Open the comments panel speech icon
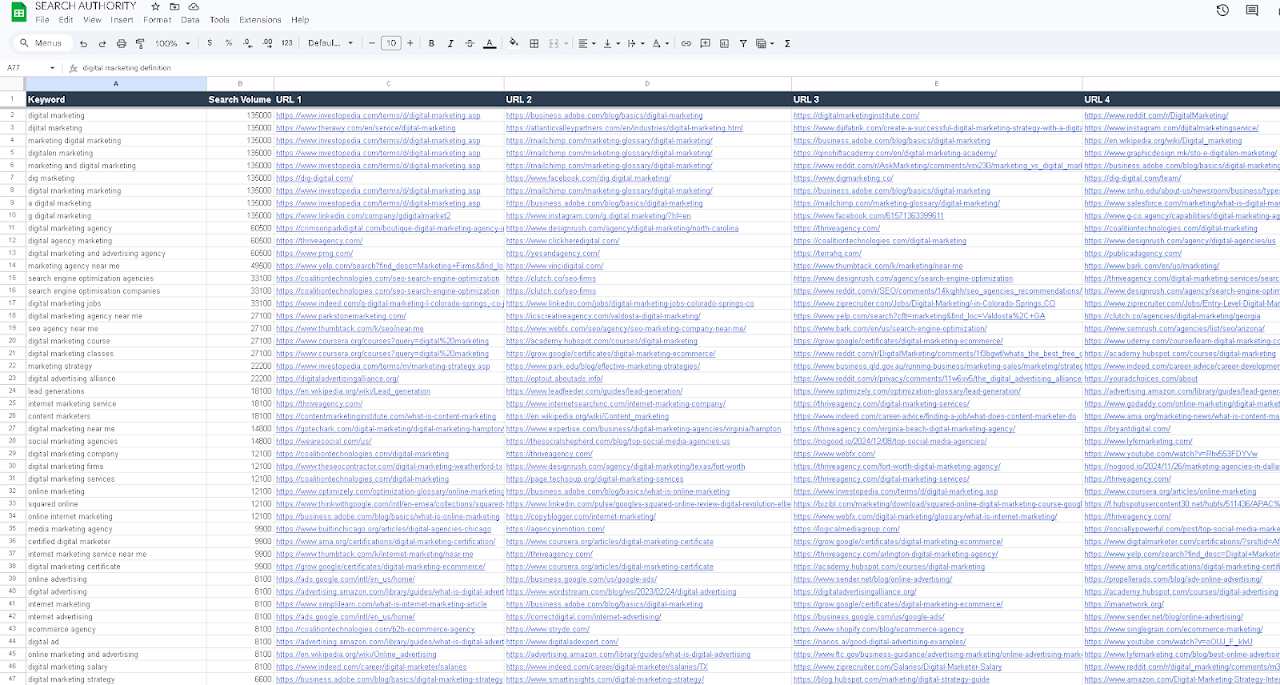The height and width of the screenshot is (685, 1280). pos(1252,10)
